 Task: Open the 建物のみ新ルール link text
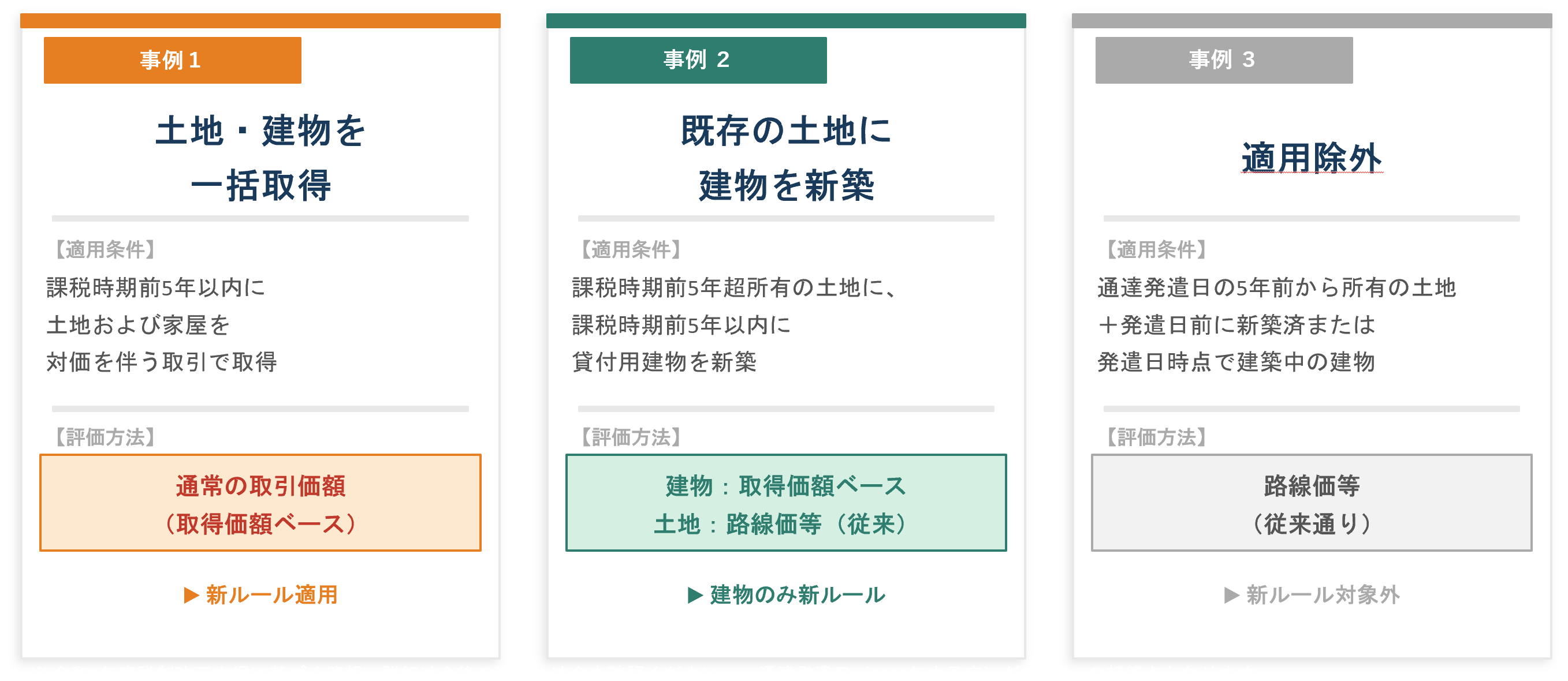coord(798,594)
